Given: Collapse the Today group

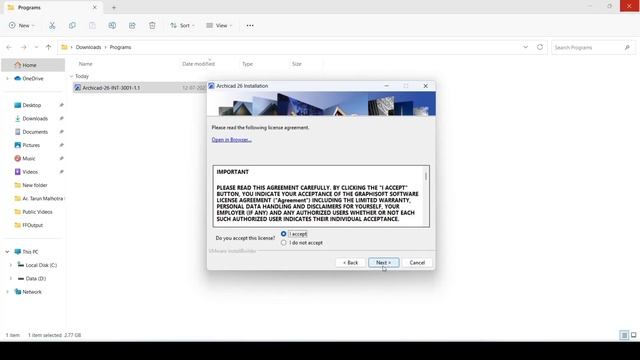Looking at the screenshot, I should point(72,76).
